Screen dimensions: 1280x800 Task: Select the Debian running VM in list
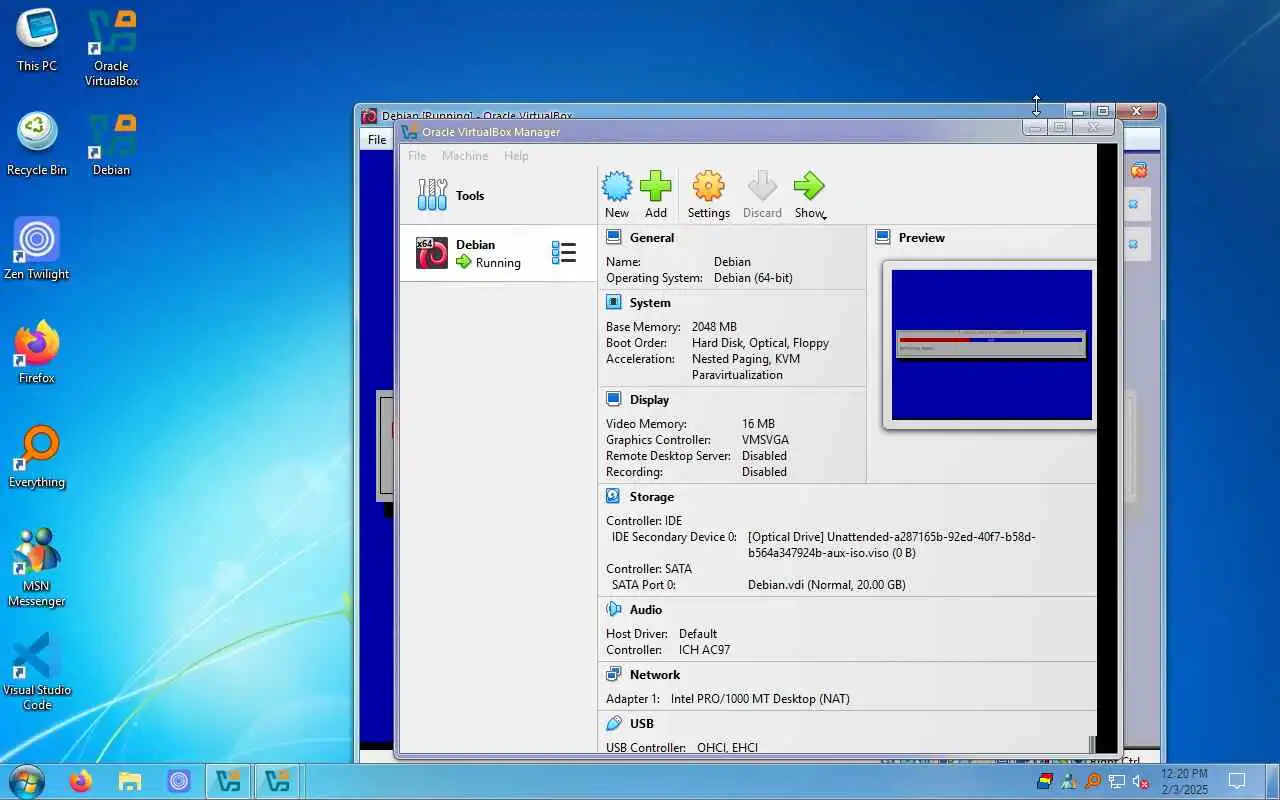(x=498, y=253)
